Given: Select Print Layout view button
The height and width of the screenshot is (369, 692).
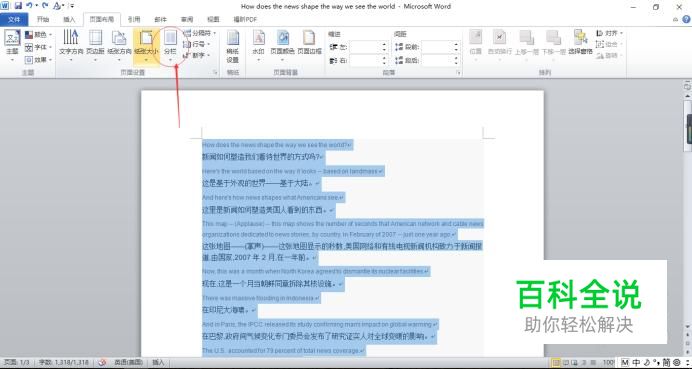Looking at the screenshot, I should click(557, 362).
